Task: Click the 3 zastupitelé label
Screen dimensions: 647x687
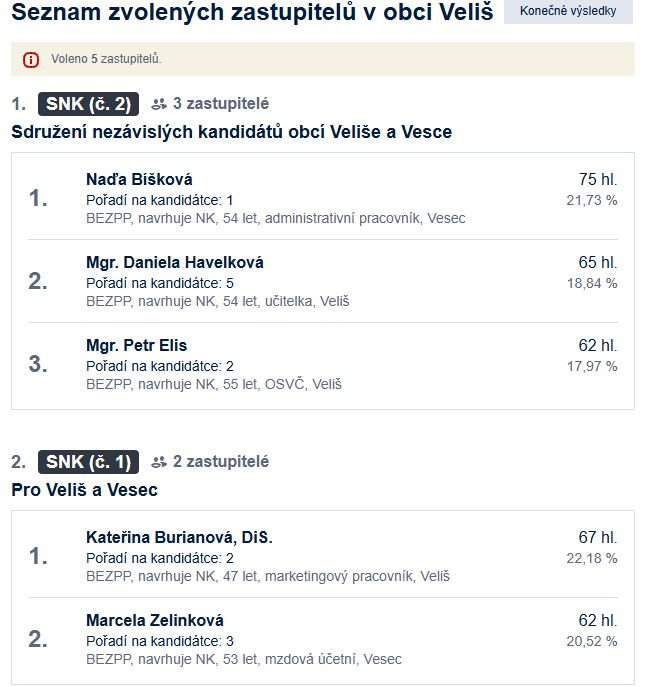Action: pyautogui.click(x=221, y=104)
